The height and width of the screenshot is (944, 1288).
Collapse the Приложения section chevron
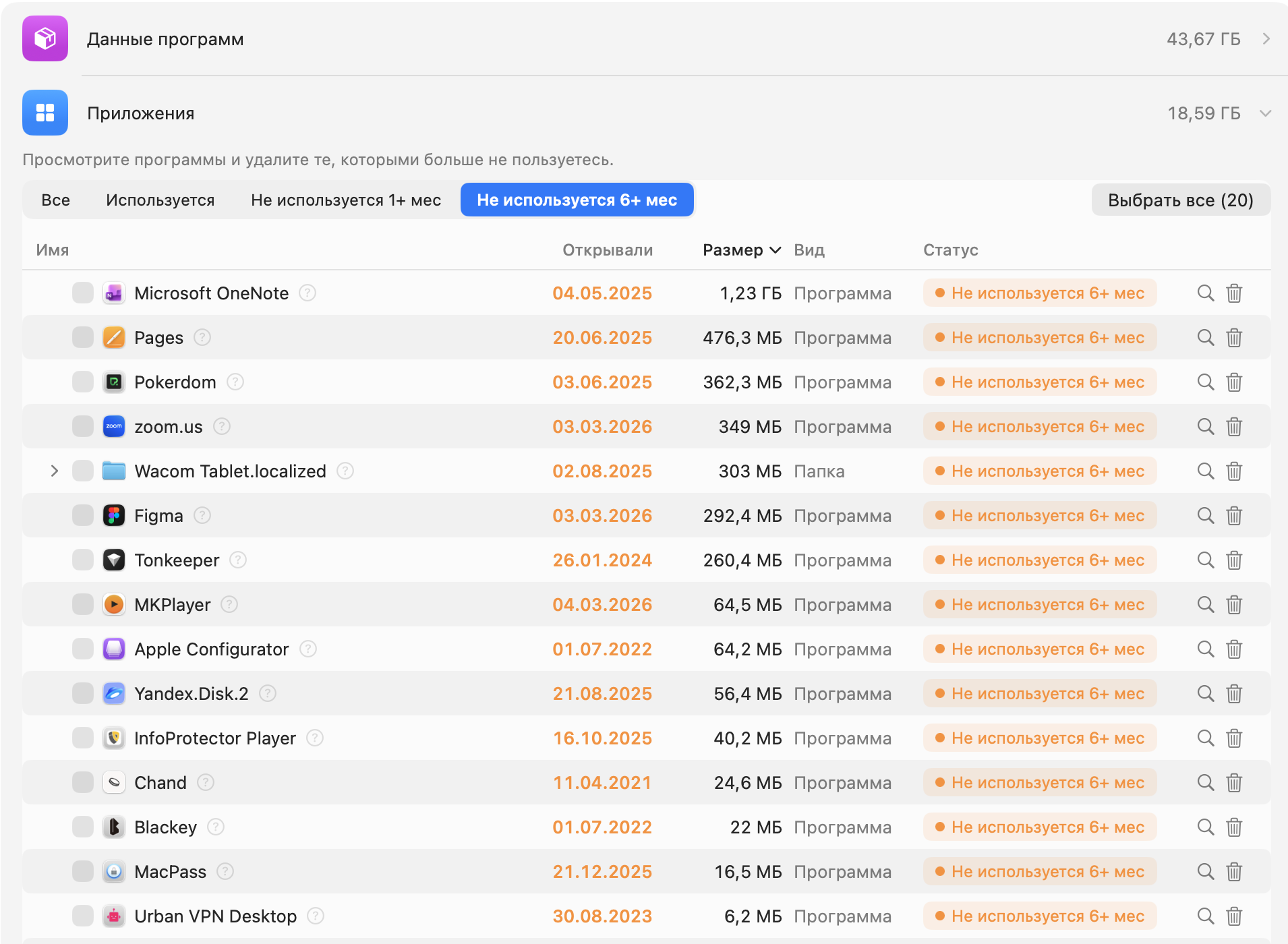(x=1266, y=113)
